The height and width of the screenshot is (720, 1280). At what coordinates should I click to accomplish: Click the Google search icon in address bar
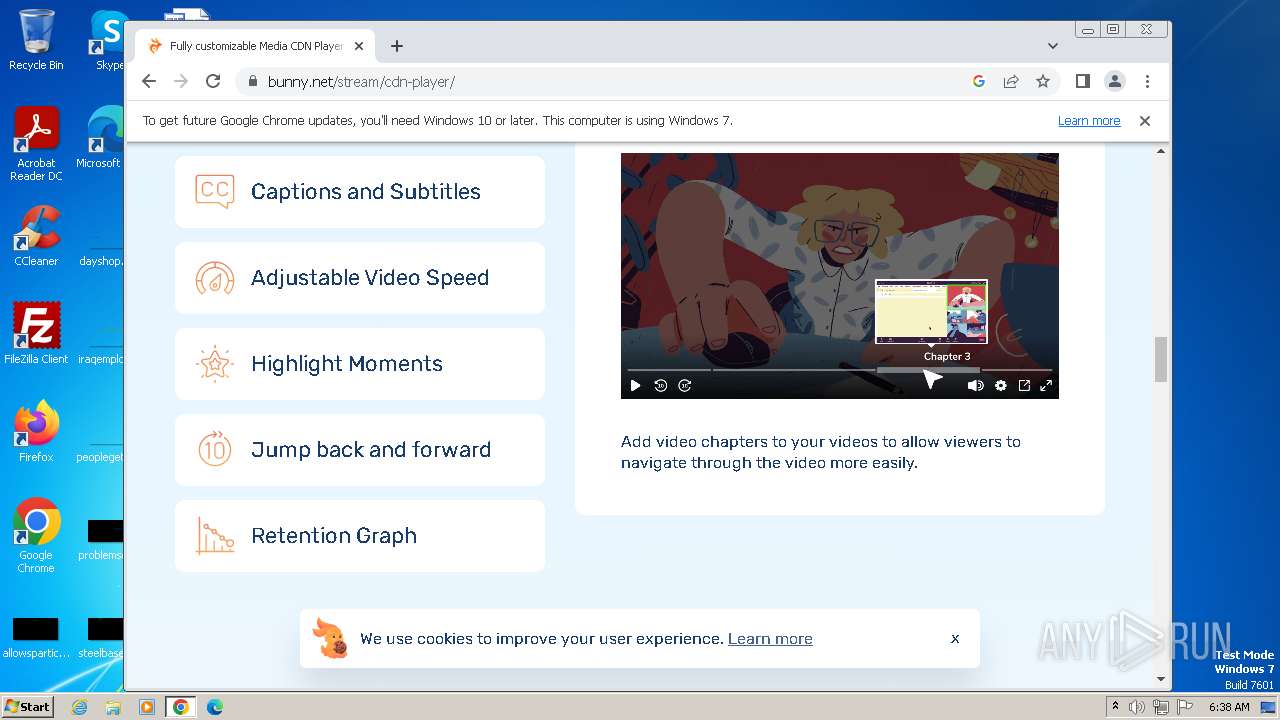click(979, 82)
